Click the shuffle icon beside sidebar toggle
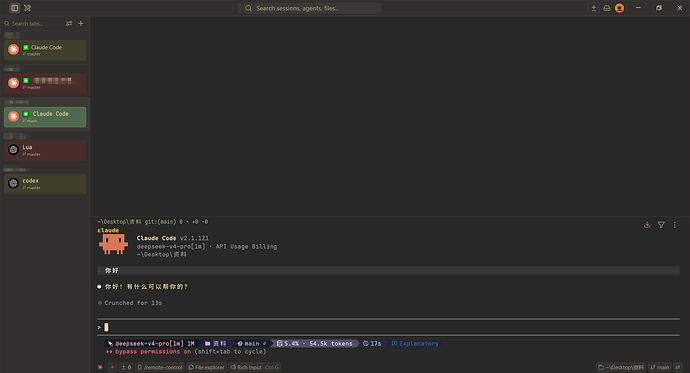 pos(27,8)
